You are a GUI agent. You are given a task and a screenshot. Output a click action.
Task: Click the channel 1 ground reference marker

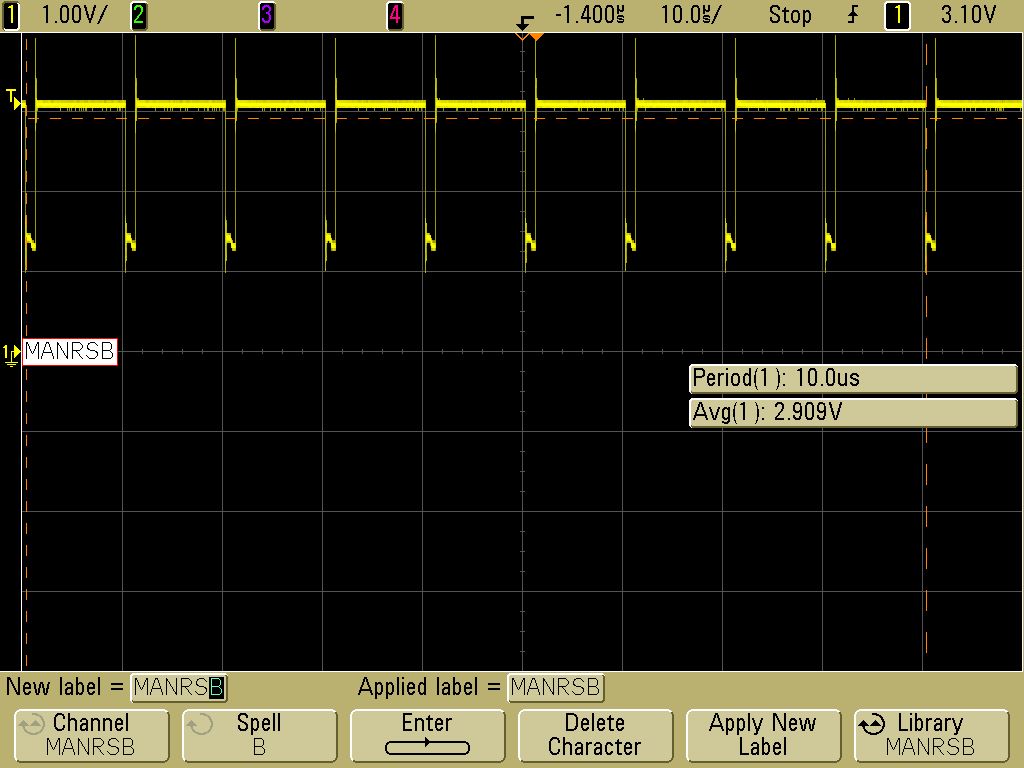coord(11,355)
